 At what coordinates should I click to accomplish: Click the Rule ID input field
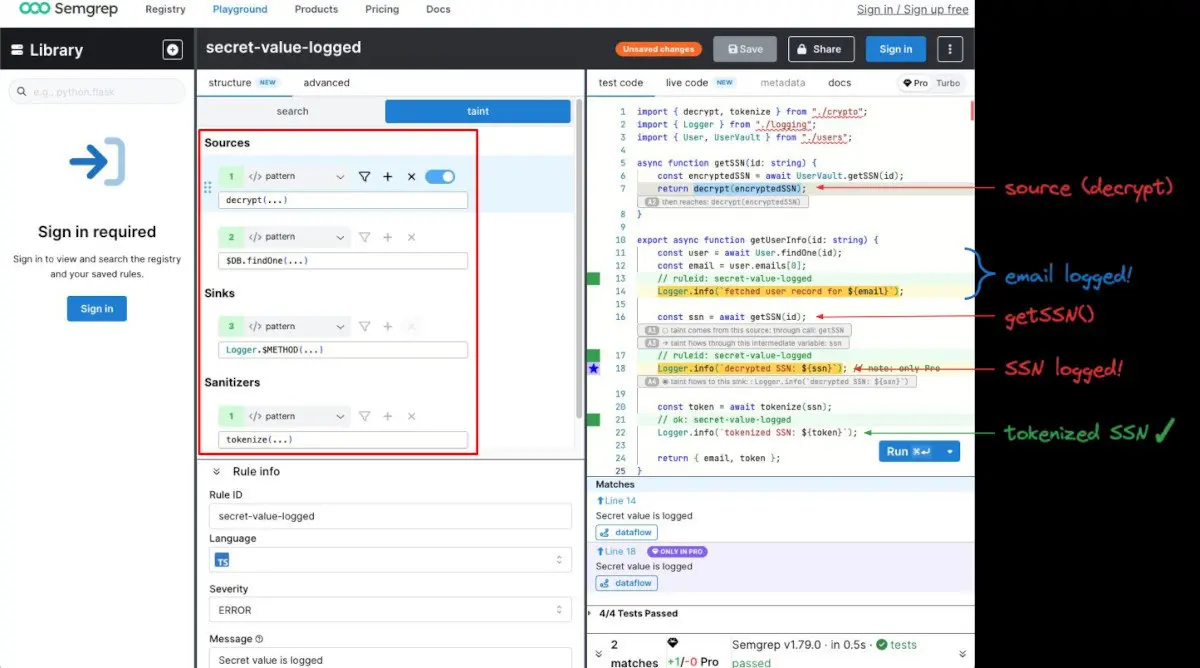(x=390, y=516)
